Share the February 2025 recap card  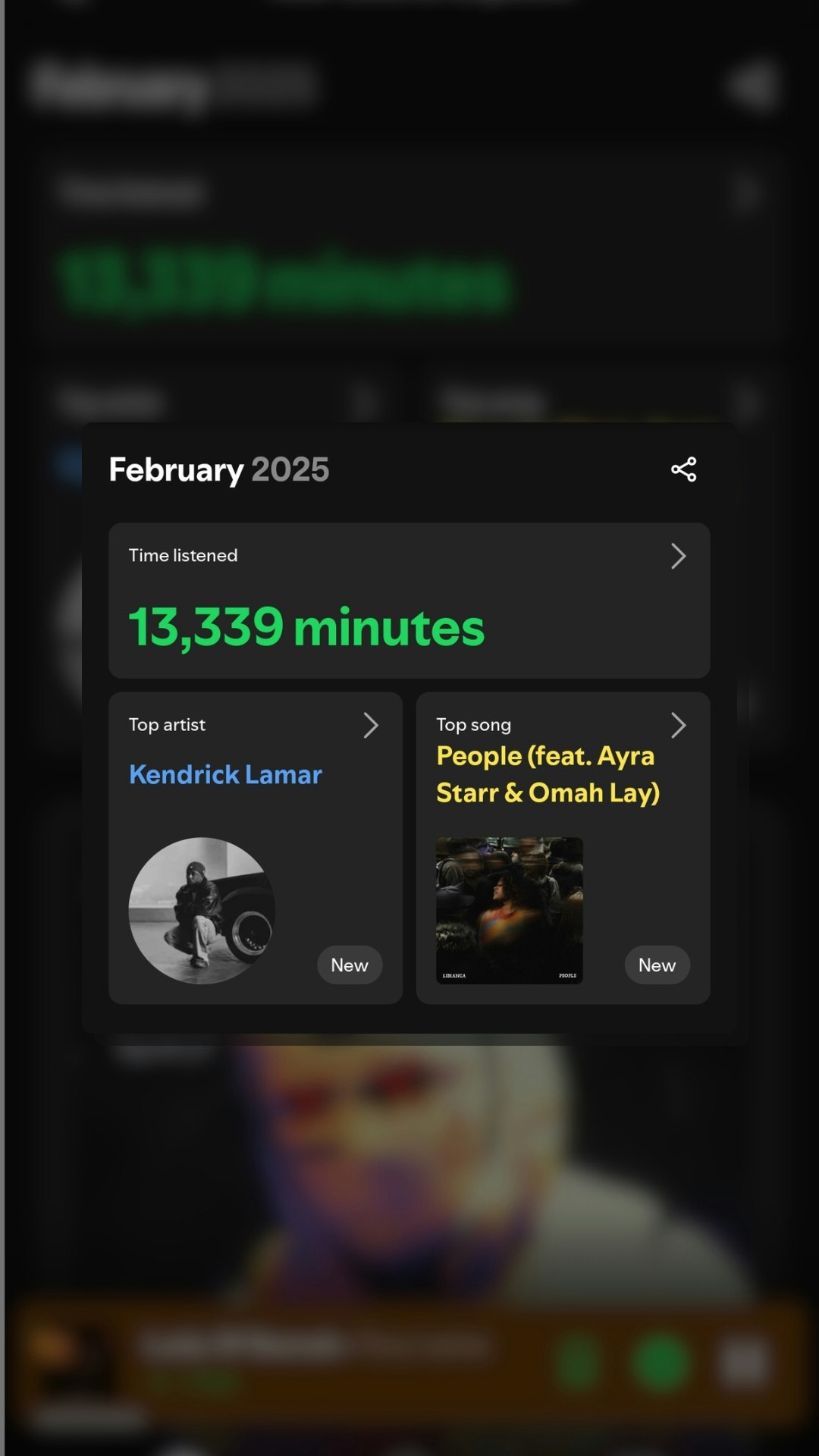coord(683,469)
